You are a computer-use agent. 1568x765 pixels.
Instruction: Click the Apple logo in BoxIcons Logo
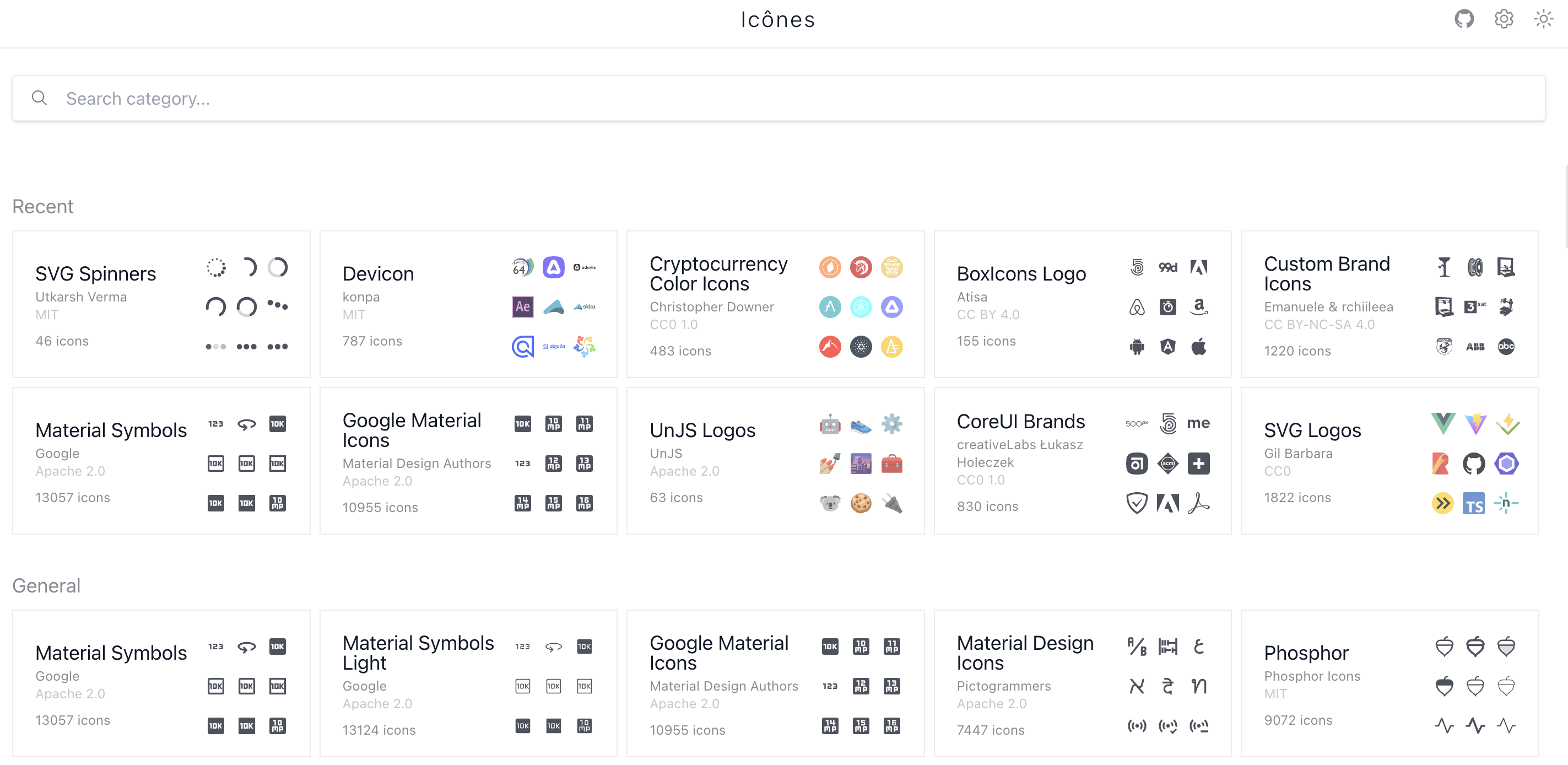pos(1198,347)
